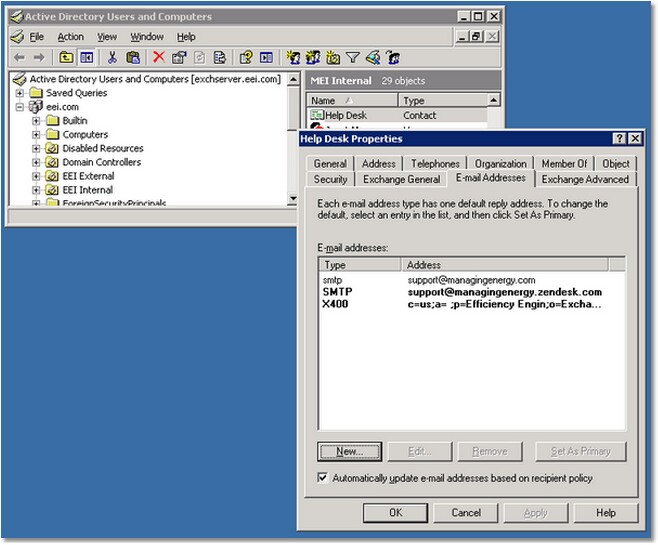The height and width of the screenshot is (545, 658).
Task: Switch to the Address tab
Action: coord(379,164)
